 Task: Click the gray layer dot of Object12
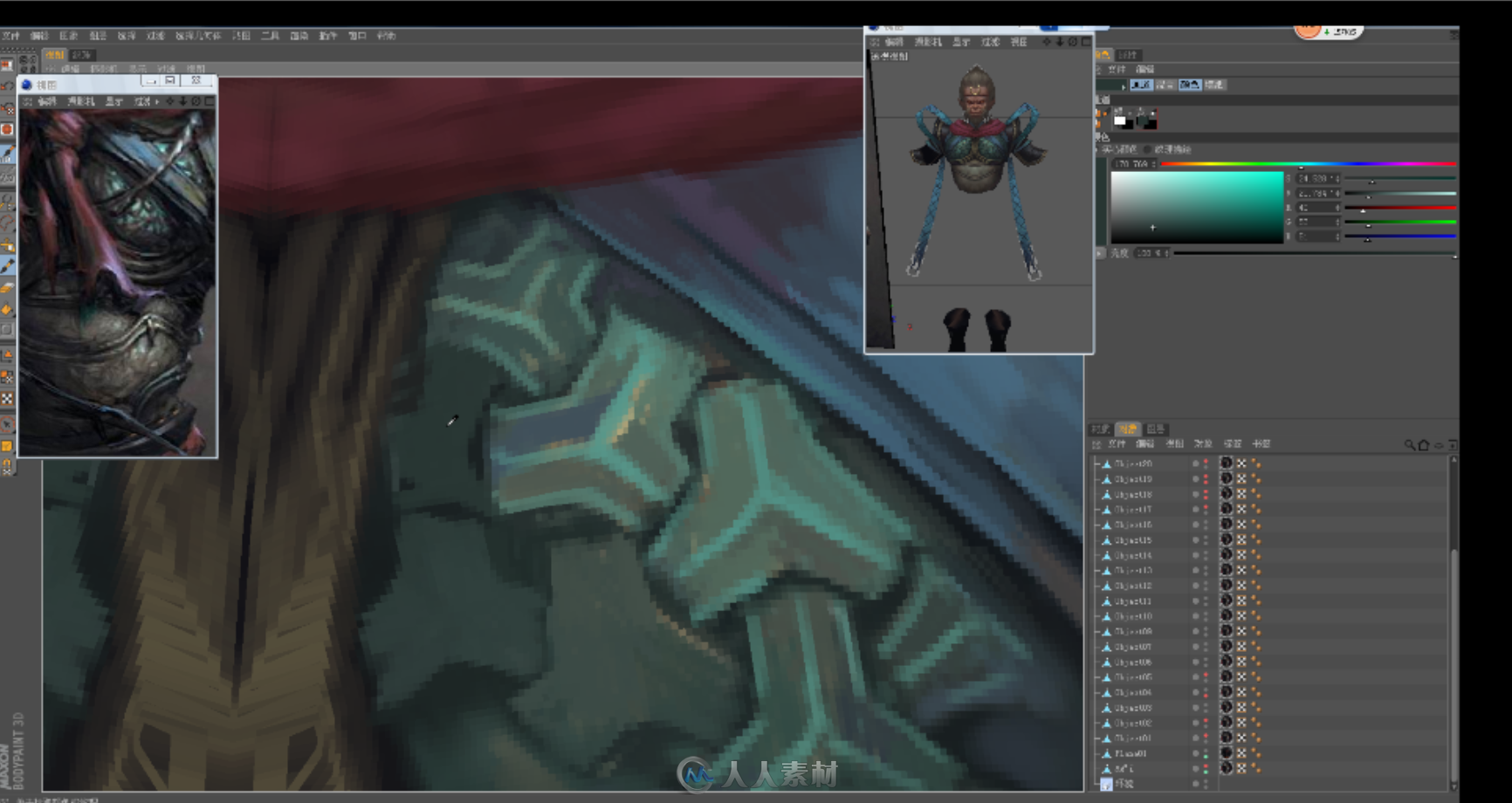1195,586
